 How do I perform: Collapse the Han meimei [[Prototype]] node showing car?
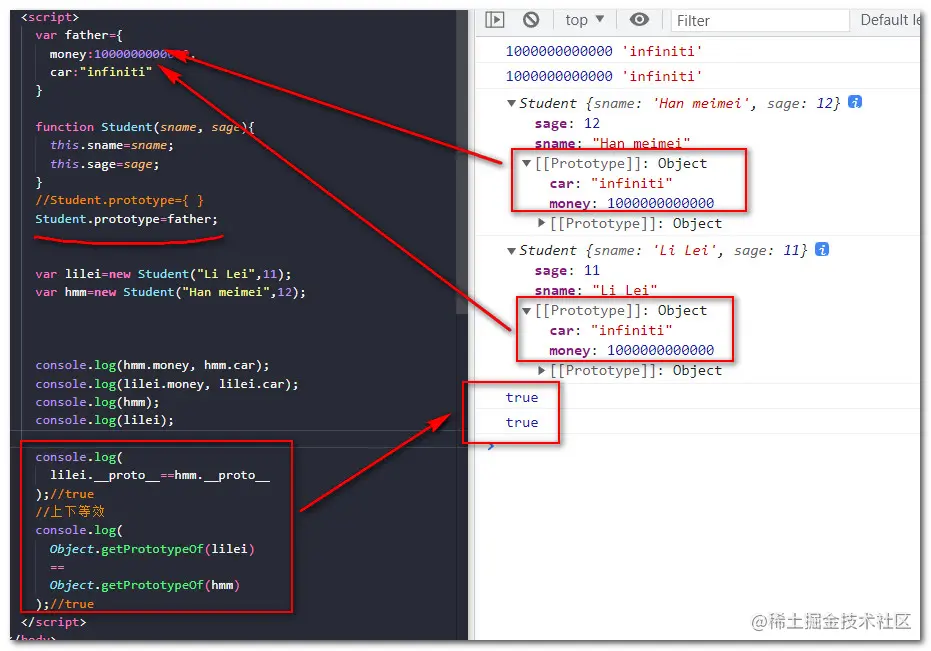[526, 163]
